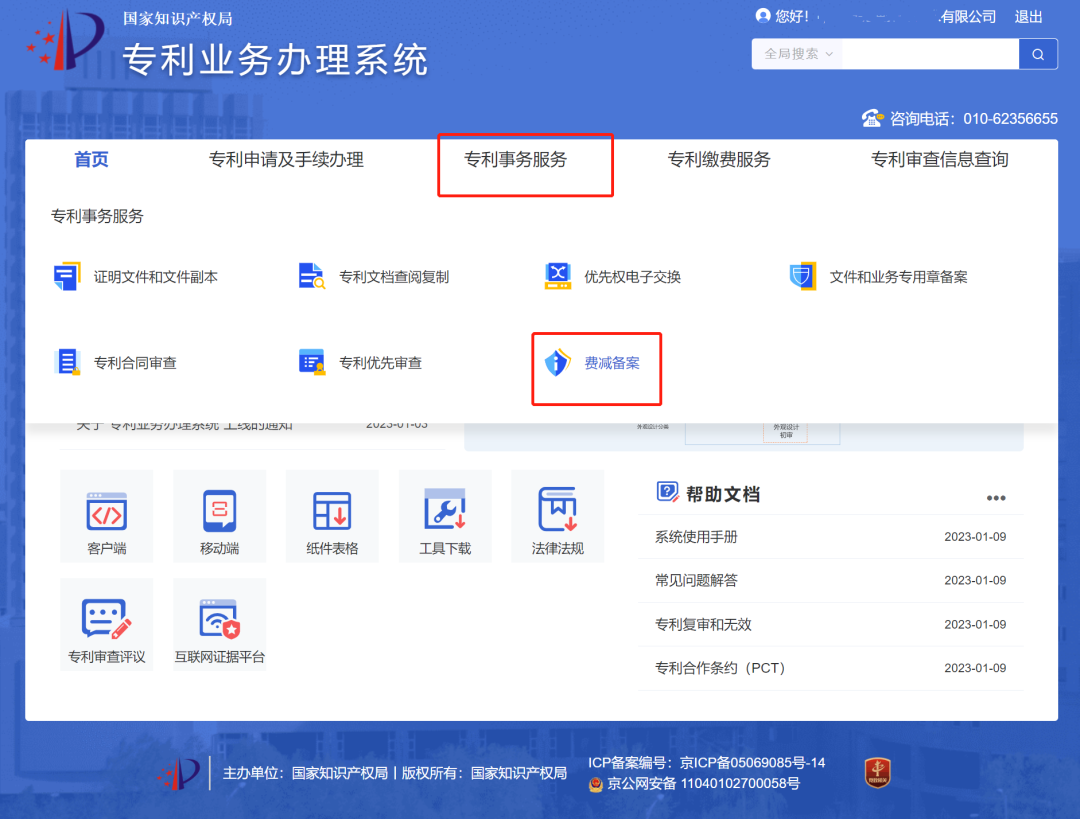Click the 帮助文档 more (…) button
Image resolution: width=1080 pixels, height=819 pixels.
click(x=995, y=498)
